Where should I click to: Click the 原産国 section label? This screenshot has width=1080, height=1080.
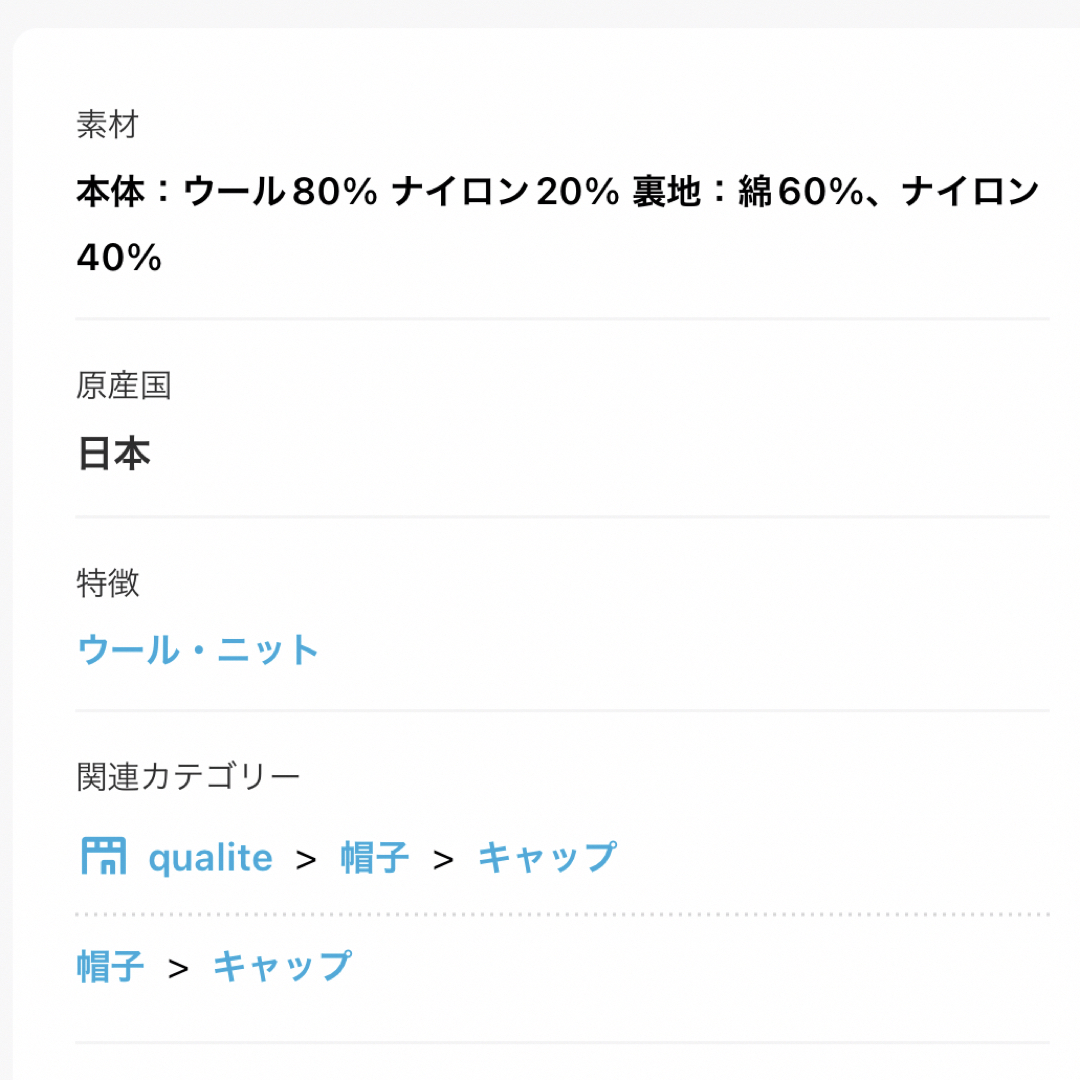point(123,385)
